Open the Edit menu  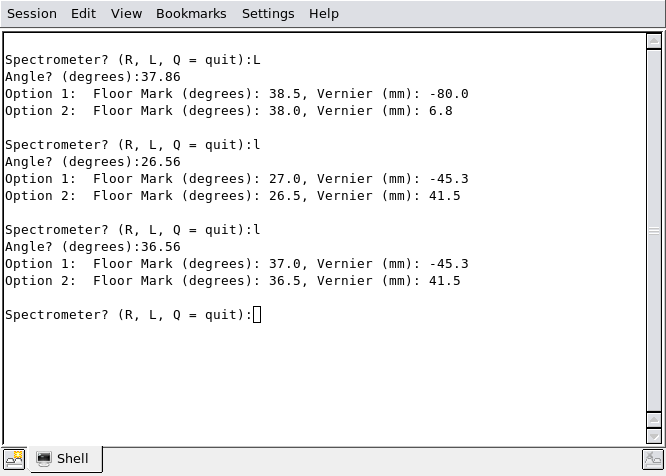point(83,14)
